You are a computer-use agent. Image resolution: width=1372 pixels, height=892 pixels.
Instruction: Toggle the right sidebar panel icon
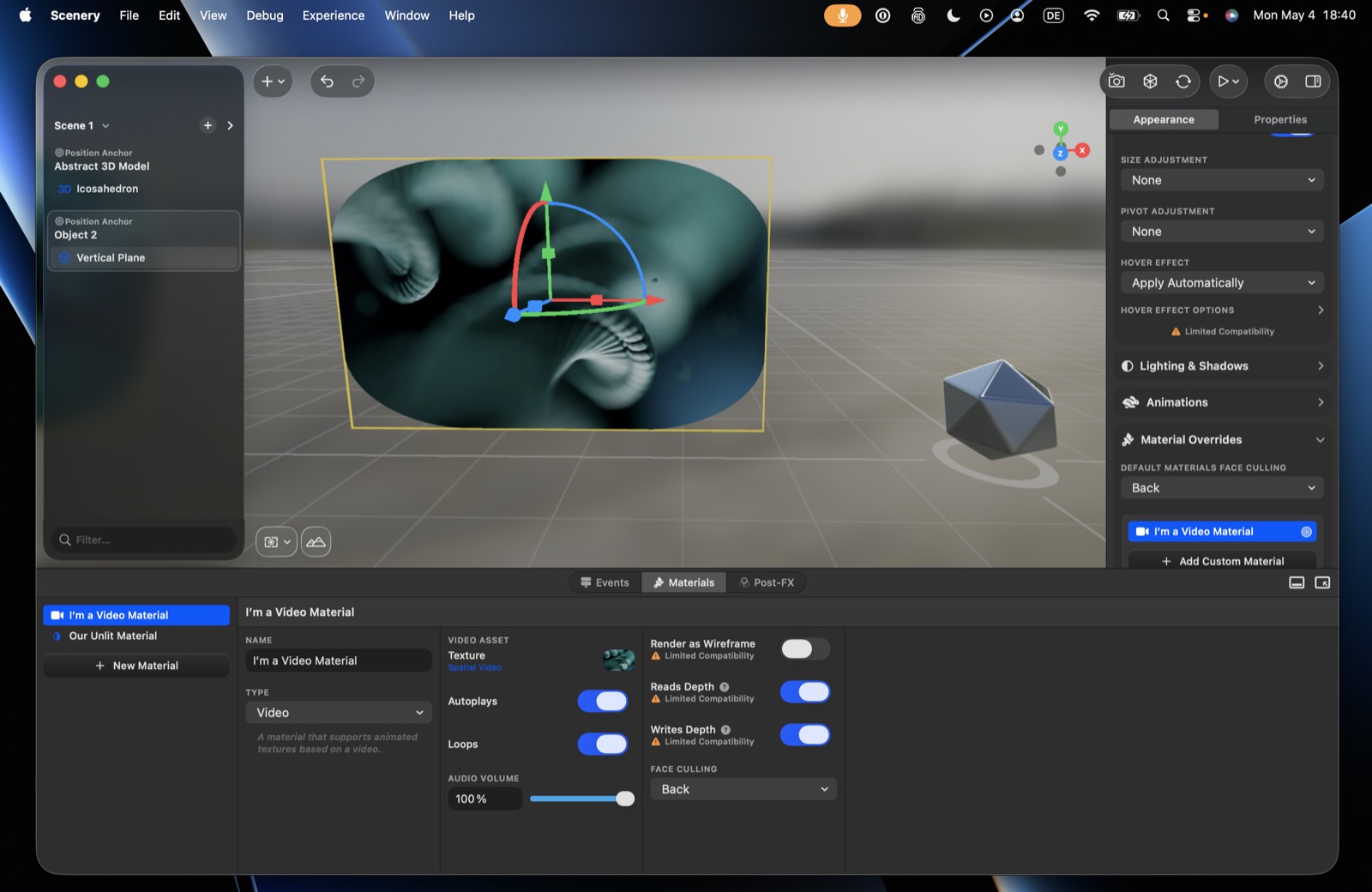coord(1313,81)
